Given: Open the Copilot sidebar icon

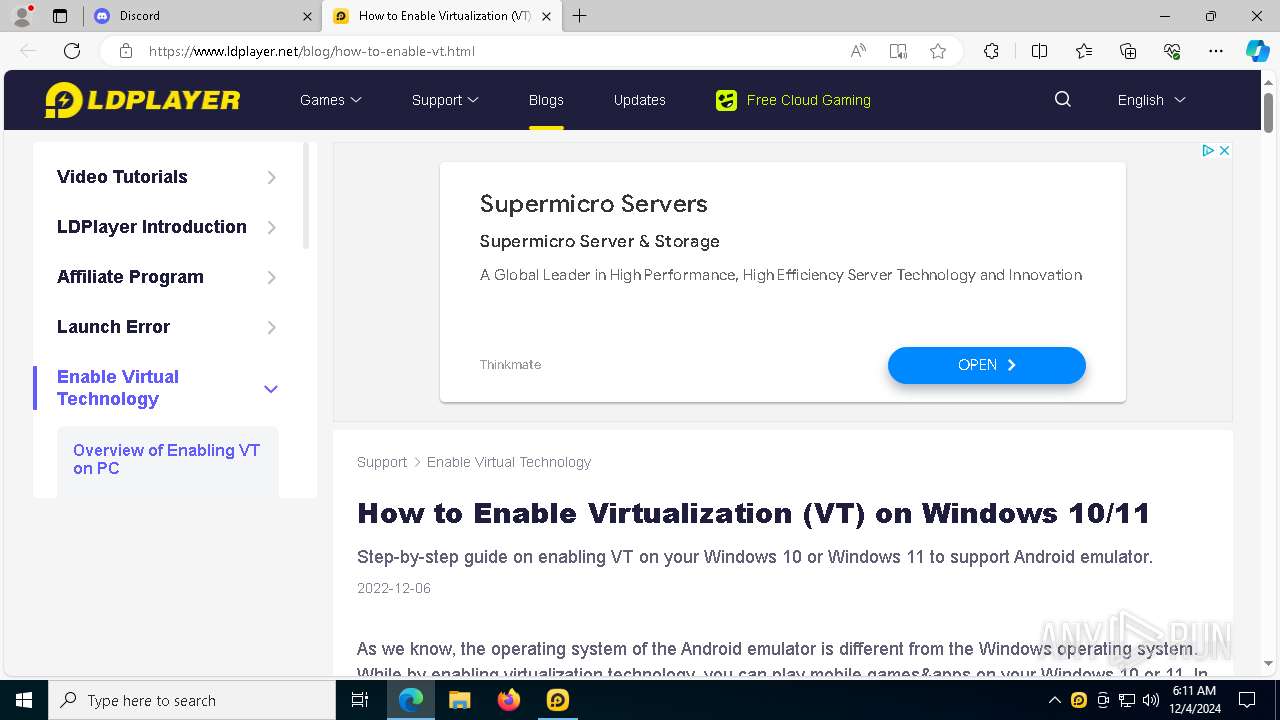Looking at the screenshot, I should [x=1257, y=51].
